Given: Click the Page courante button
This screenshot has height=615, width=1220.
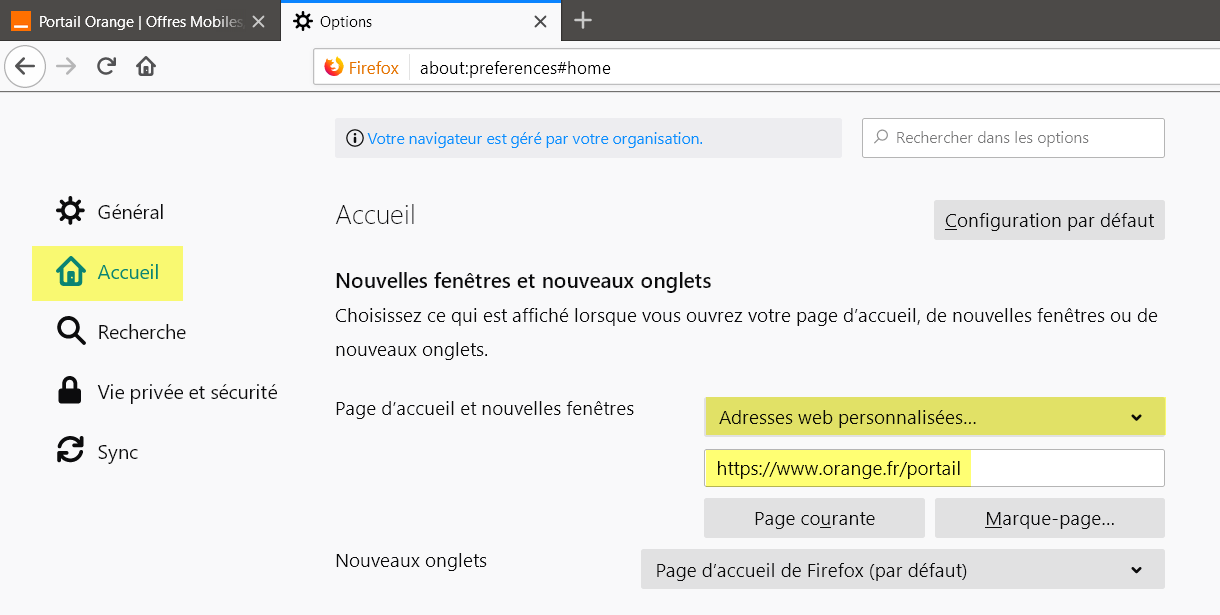Looking at the screenshot, I should pos(814,518).
